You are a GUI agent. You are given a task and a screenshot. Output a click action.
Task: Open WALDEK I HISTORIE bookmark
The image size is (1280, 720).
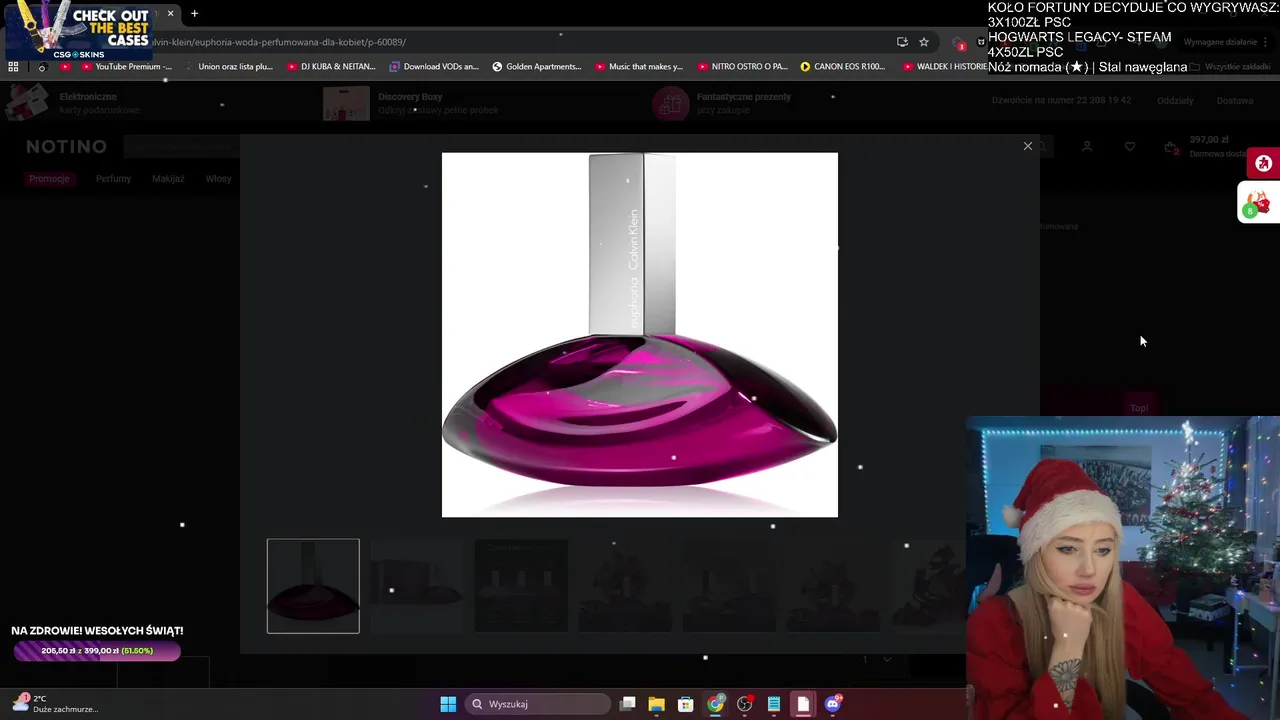tap(945, 67)
